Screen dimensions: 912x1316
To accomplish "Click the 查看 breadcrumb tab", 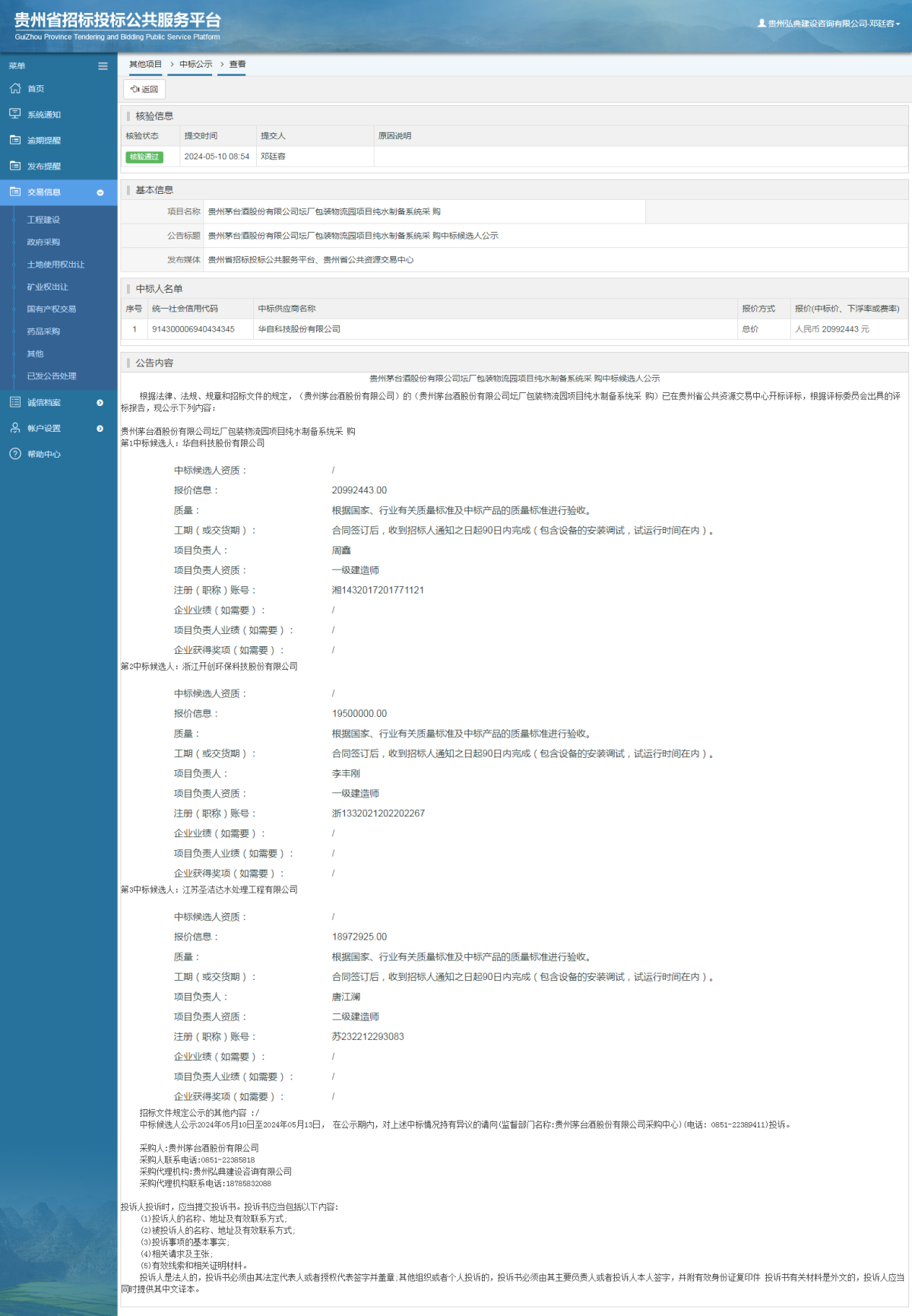I will pyautogui.click(x=238, y=64).
